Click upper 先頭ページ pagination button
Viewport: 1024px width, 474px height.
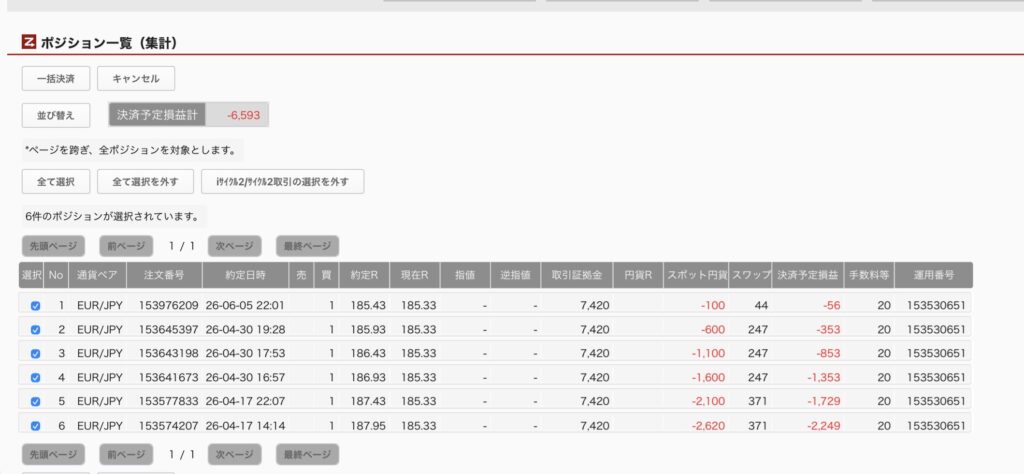[x=54, y=246]
